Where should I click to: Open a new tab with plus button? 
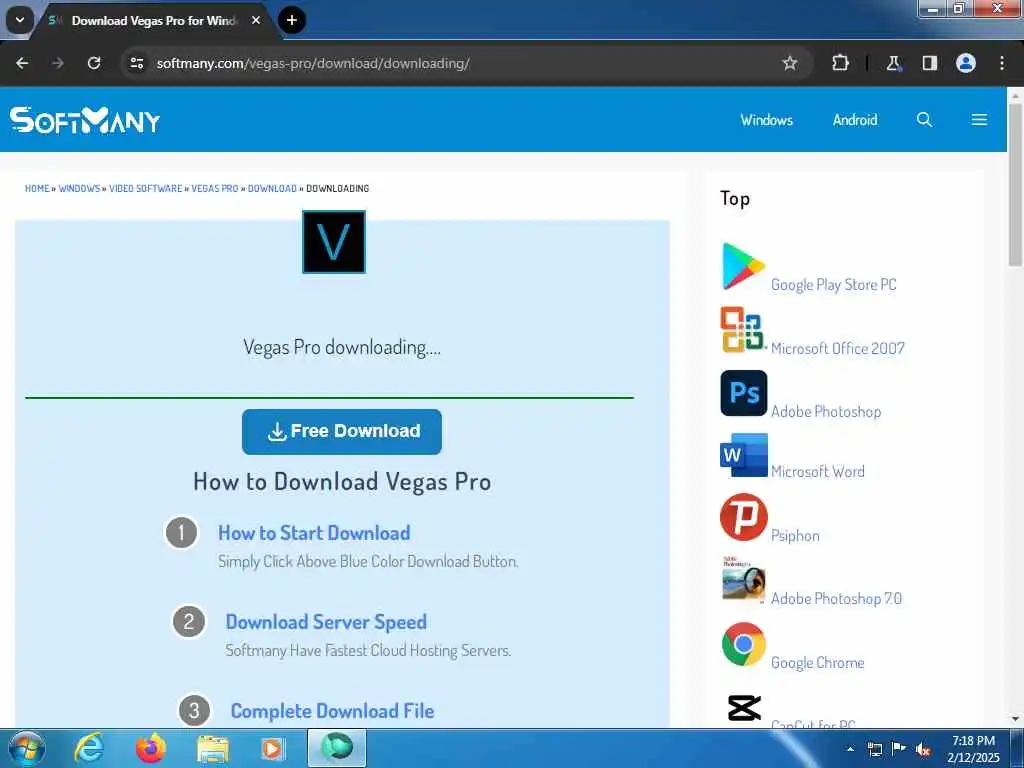click(x=291, y=20)
